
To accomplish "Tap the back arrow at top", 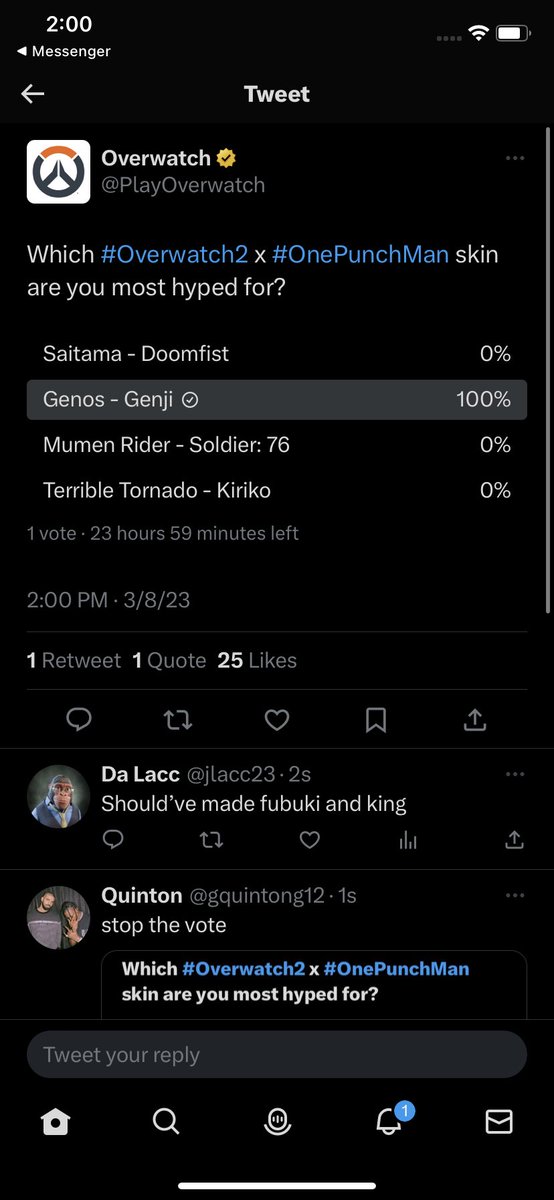I will (33, 94).
